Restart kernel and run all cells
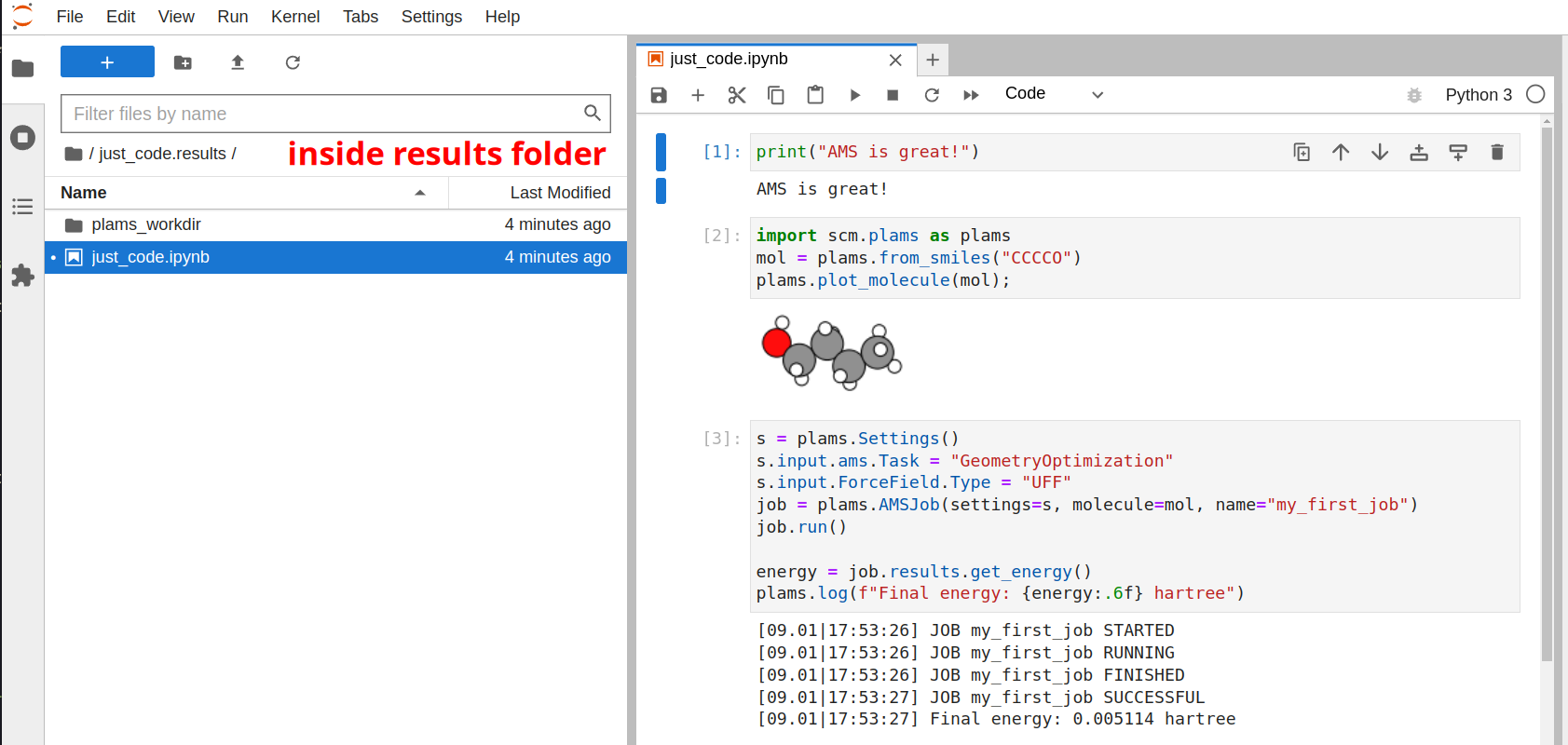 coord(971,95)
